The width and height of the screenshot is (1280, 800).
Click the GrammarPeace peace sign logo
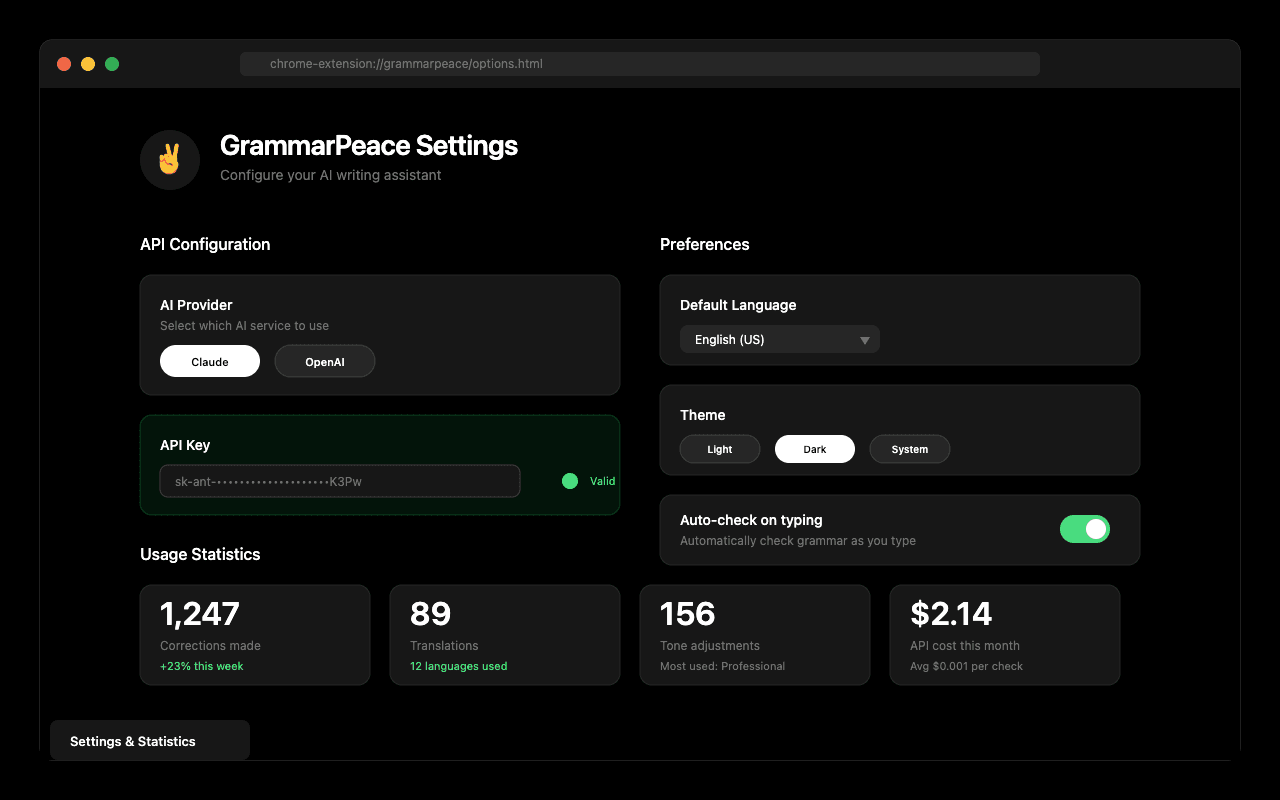pyautogui.click(x=169, y=159)
